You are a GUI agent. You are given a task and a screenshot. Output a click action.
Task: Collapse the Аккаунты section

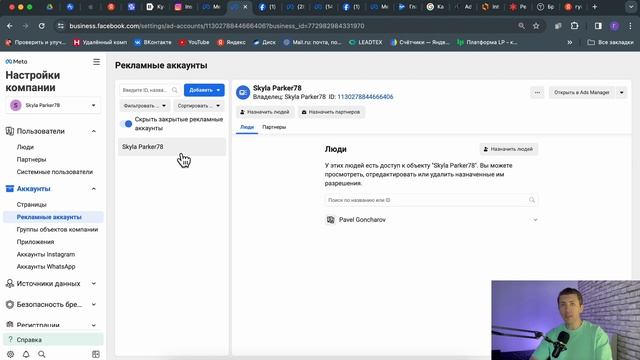94,189
